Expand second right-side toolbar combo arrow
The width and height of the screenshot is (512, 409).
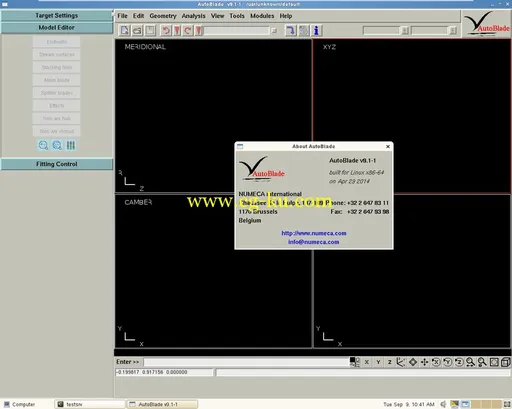tap(453, 31)
